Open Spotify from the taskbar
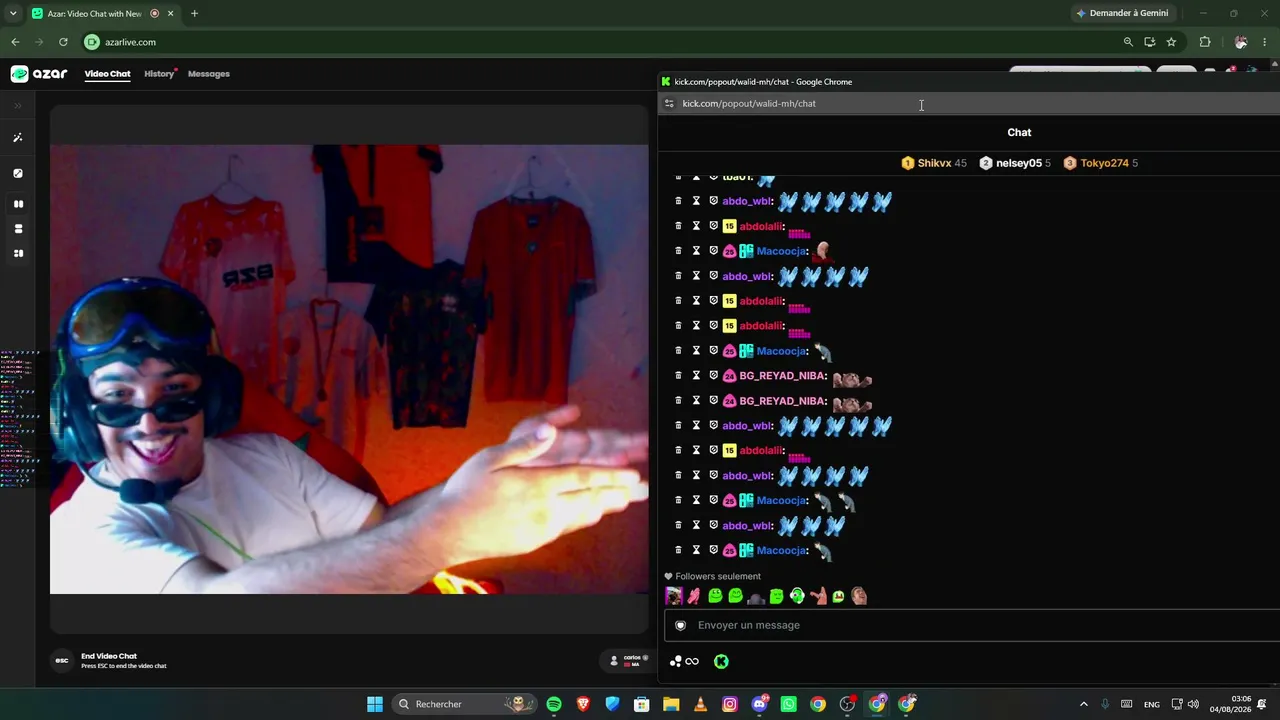Image resolution: width=1280 pixels, height=720 pixels. point(554,704)
